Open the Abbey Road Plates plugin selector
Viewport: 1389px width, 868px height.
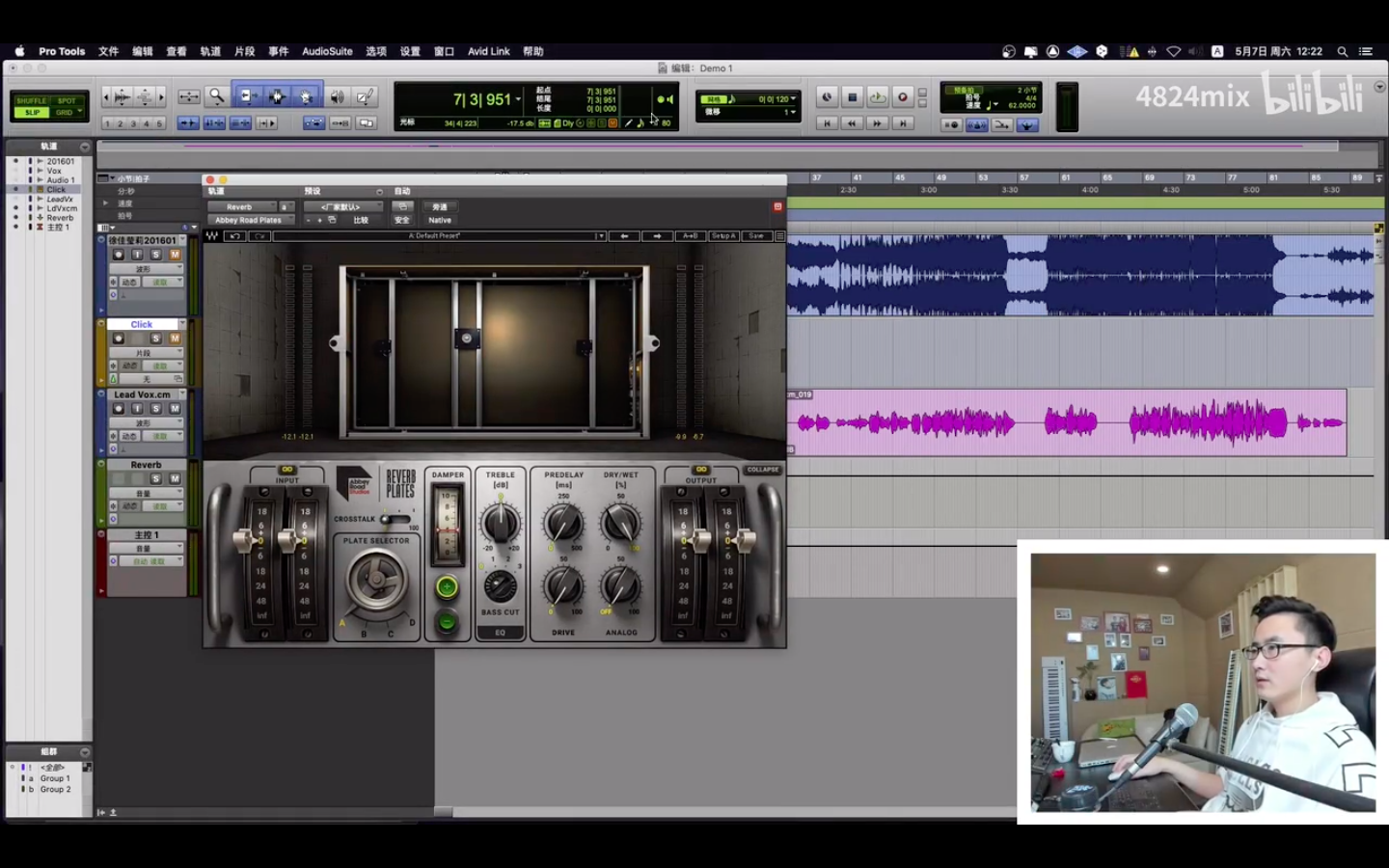[x=249, y=220]
